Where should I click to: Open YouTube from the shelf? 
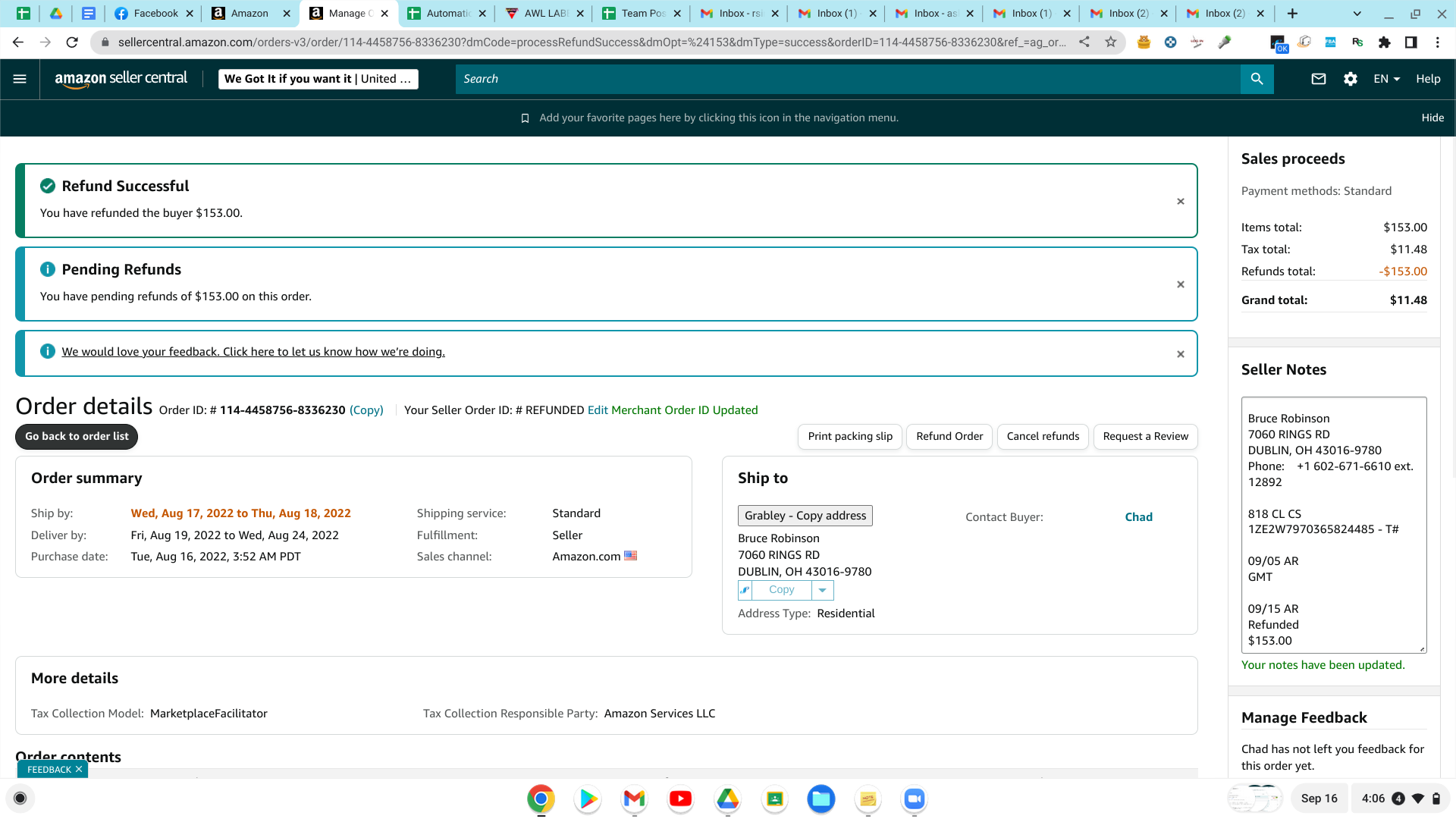681,799
